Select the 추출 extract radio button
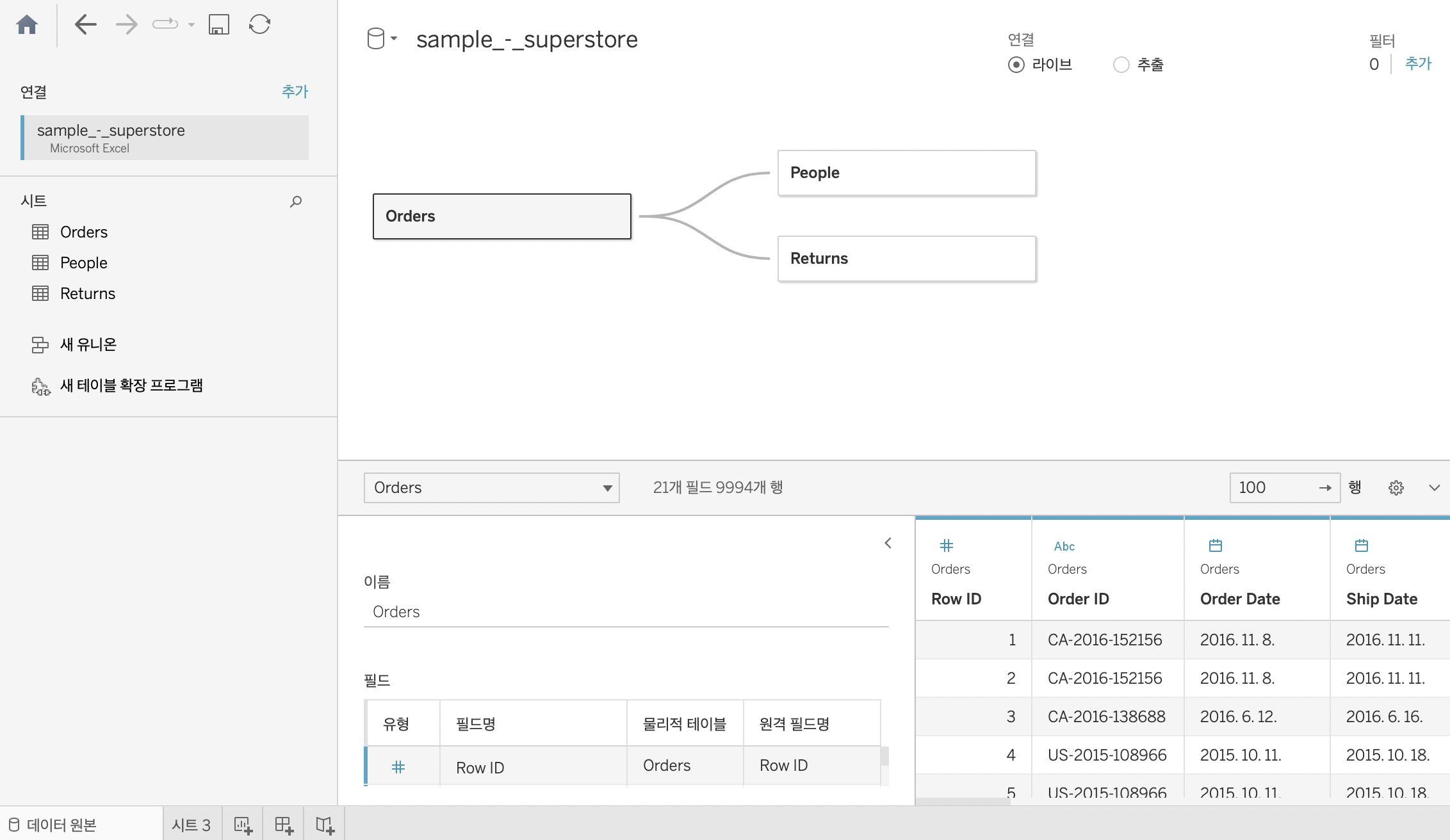The width and height of the screenshot is (1450, 840). (x=1121, y=65)
